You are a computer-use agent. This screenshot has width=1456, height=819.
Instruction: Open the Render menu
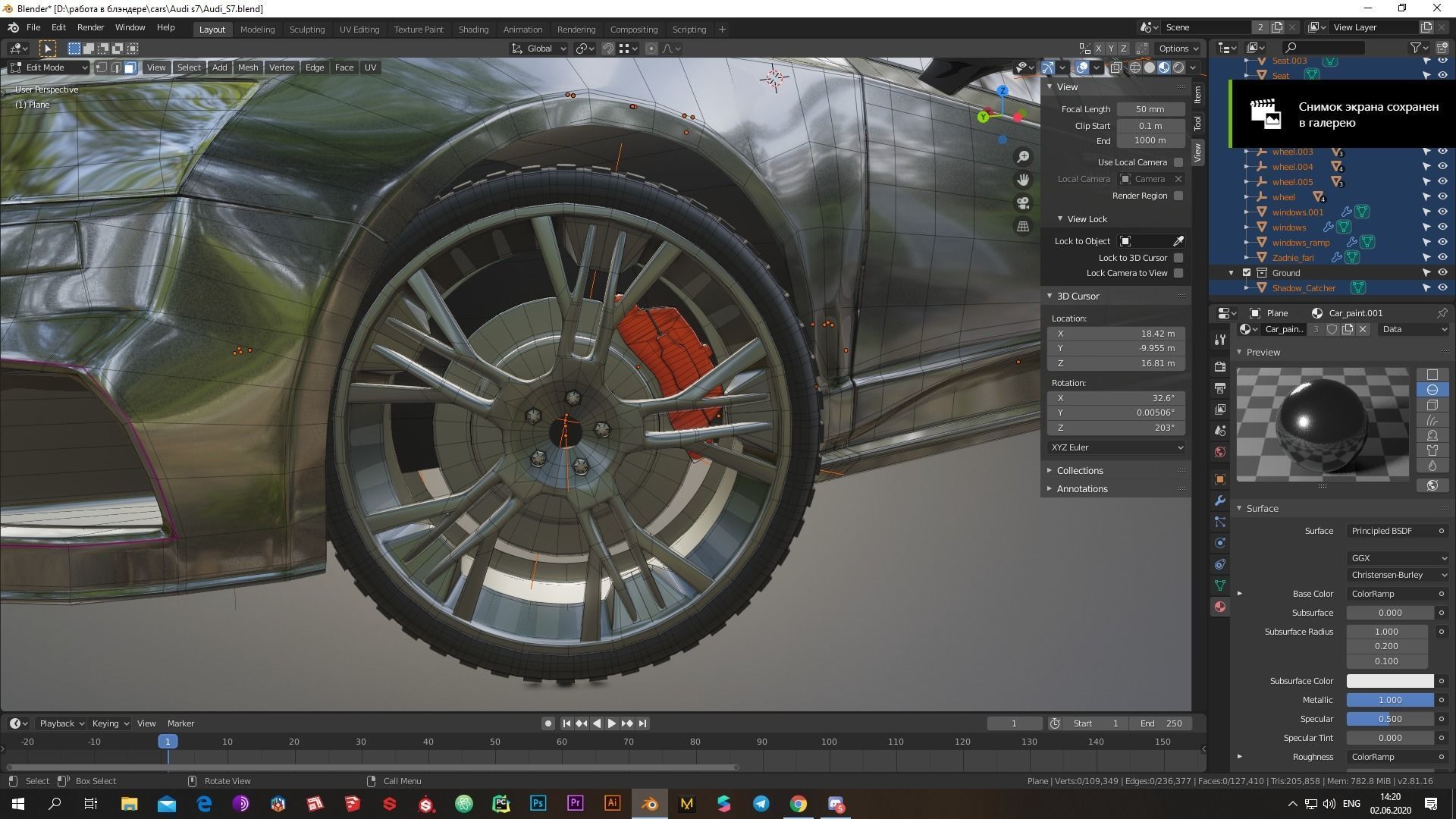coord(90,27)
